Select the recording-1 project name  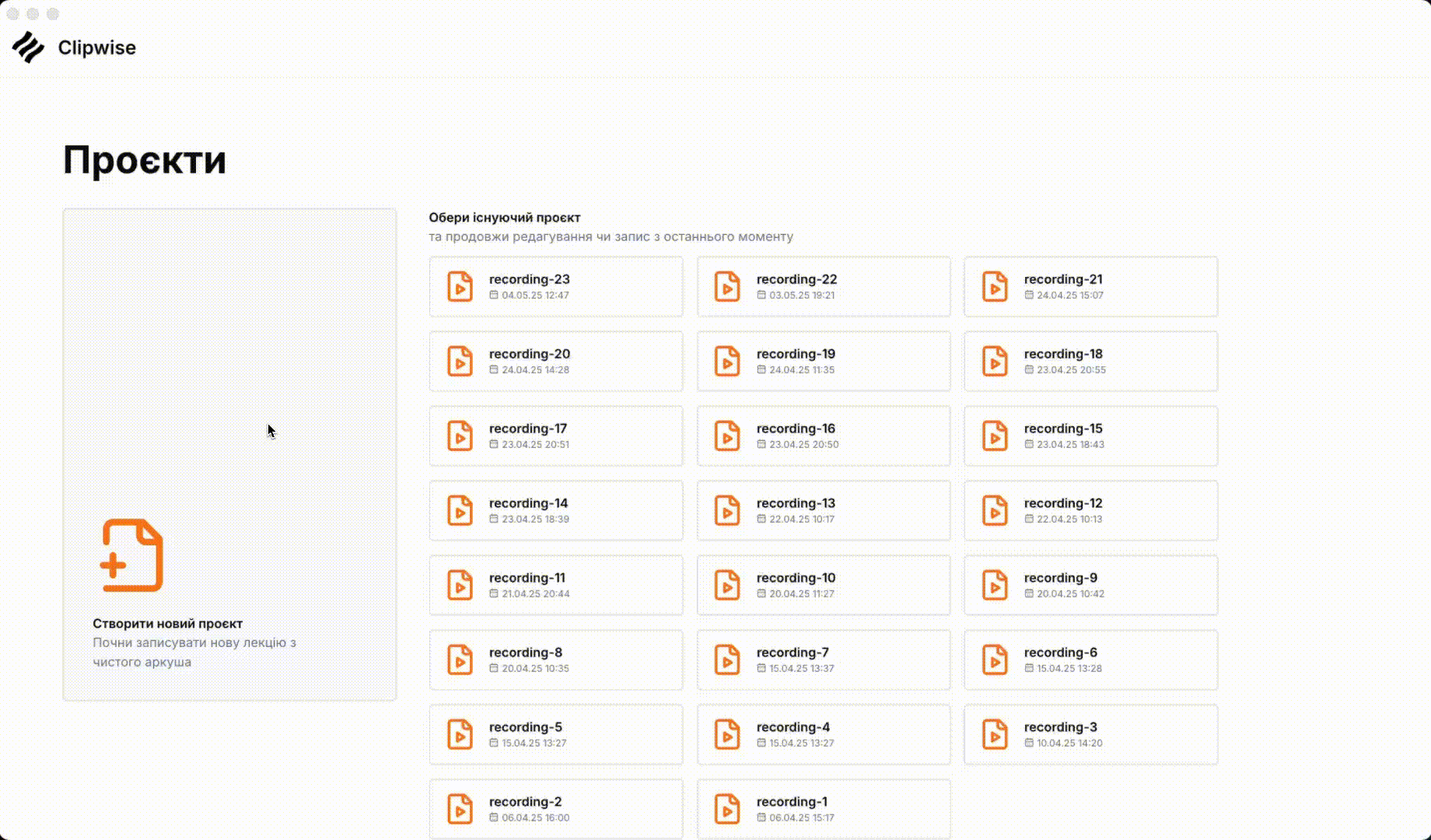tap(792, 802)
